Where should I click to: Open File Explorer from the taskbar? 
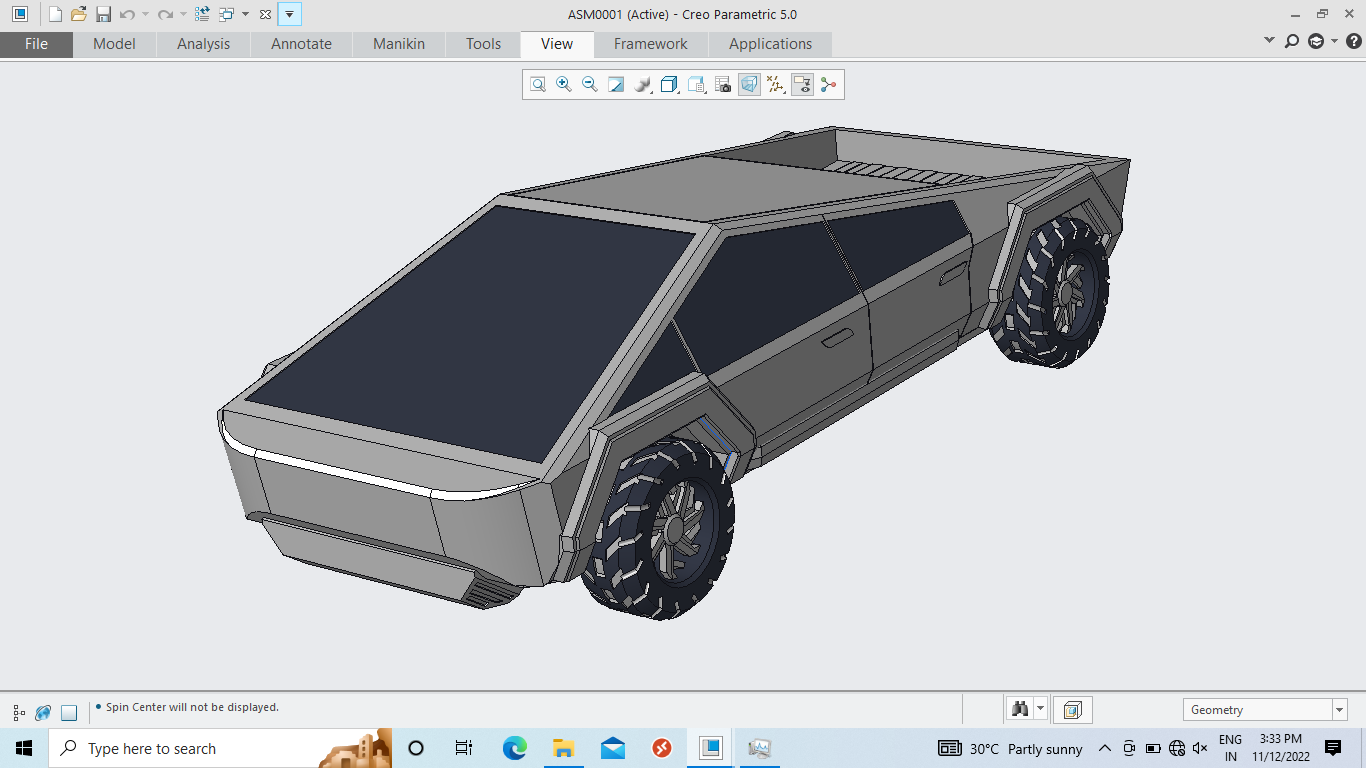point(563,748)
